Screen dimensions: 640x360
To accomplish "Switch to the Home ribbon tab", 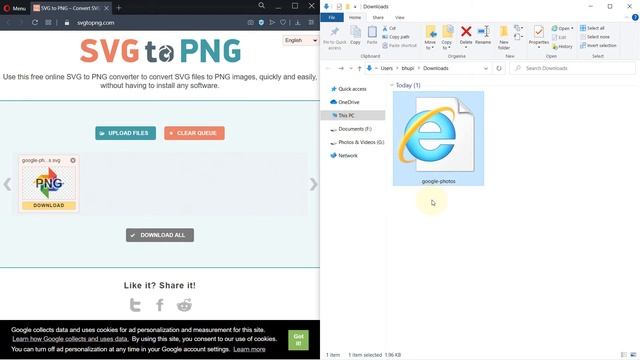I will pyautogui.click(x=355, y=18).
